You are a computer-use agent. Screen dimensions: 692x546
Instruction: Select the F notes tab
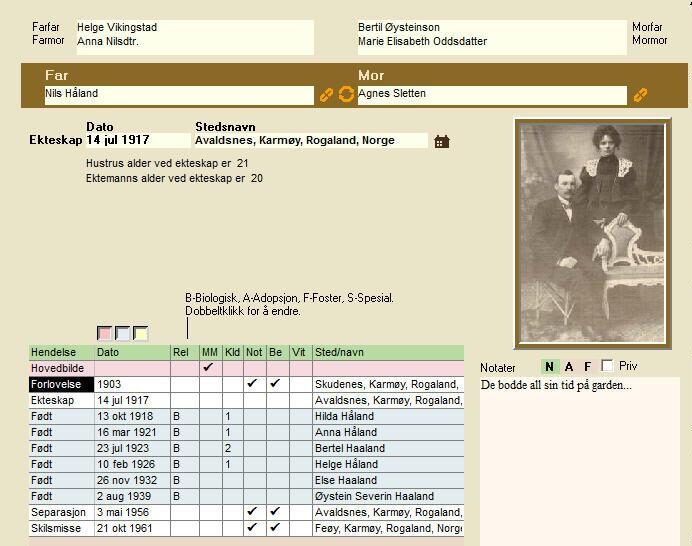click(587, 366)
